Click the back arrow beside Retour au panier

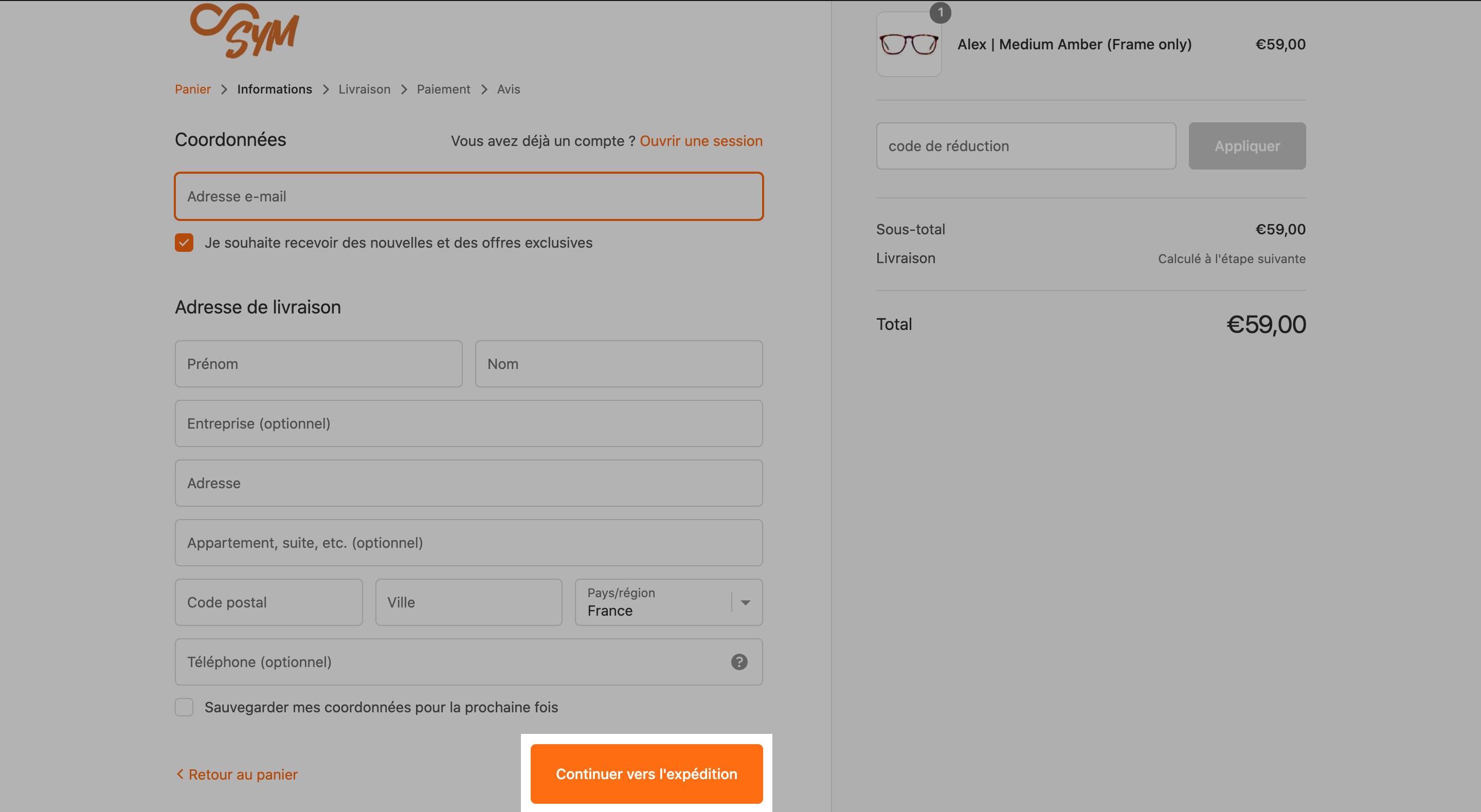(x=180, y=774)
